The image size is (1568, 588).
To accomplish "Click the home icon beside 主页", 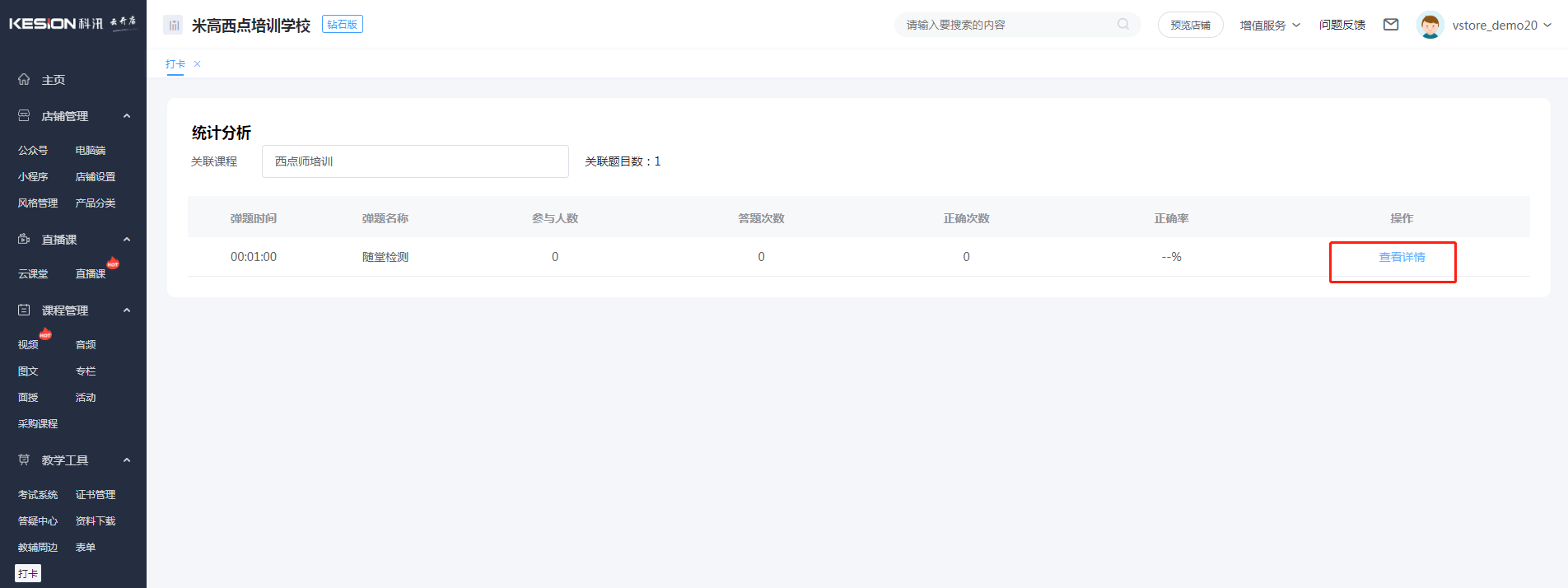I will click(x=24, y=80).
